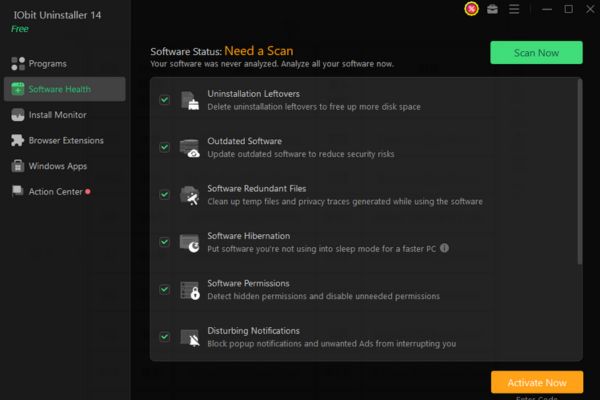The height and width of the screenshot is (400, 600).
Task: Open the Install Monitor section
Action: 56,115
